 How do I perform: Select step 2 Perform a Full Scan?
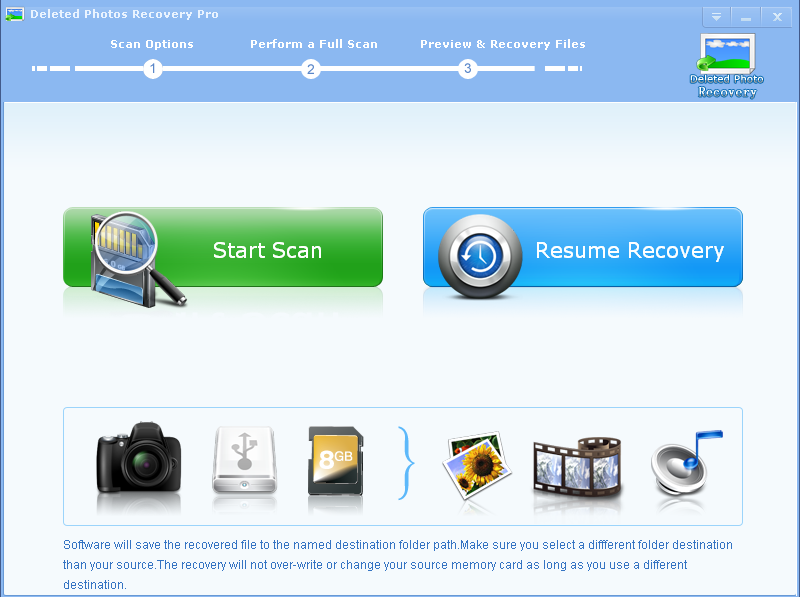click(313, 44)
